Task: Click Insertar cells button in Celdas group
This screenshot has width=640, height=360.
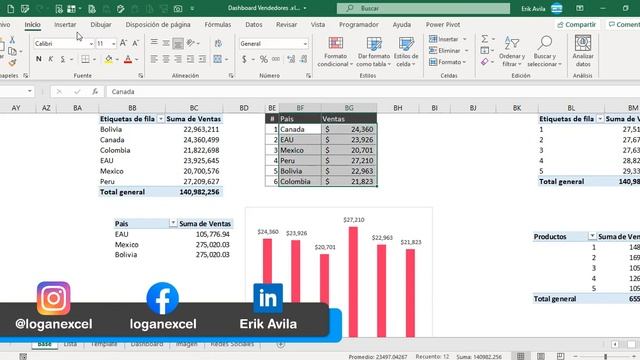Action: tap(444, 39)
